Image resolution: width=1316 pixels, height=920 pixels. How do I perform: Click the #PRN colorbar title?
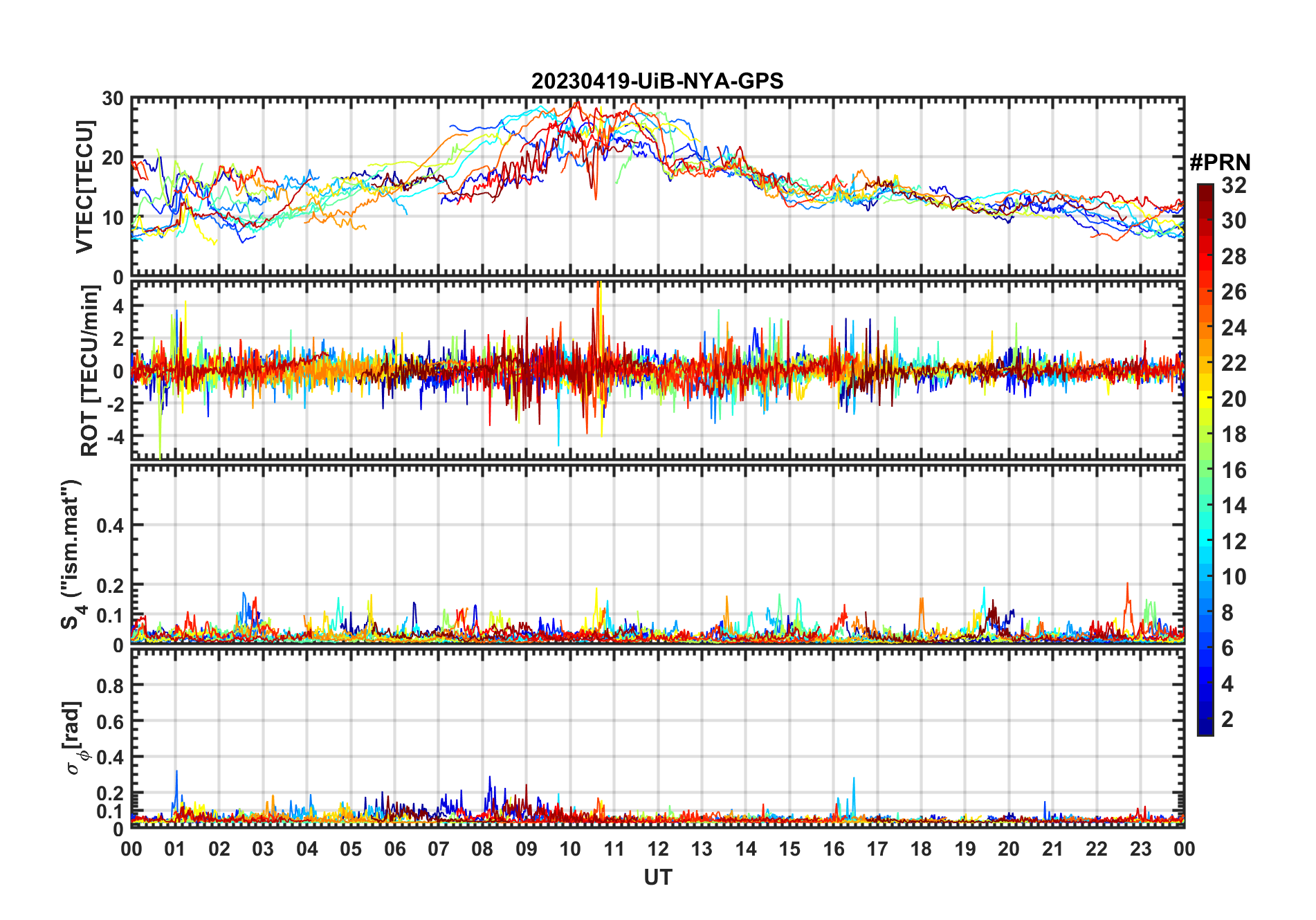[1220, 163]
